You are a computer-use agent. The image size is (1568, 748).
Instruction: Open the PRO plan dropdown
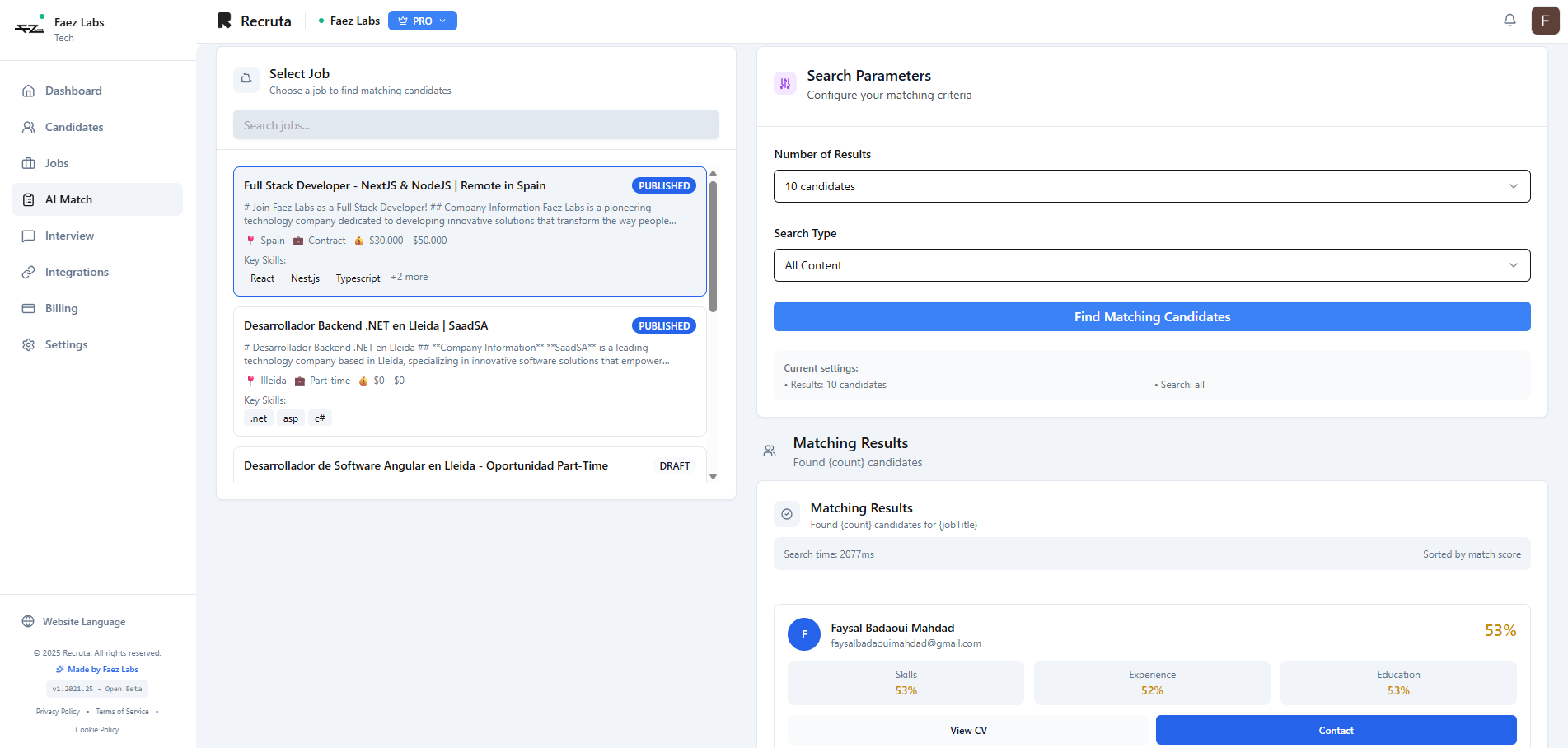[x=422, y=21]
